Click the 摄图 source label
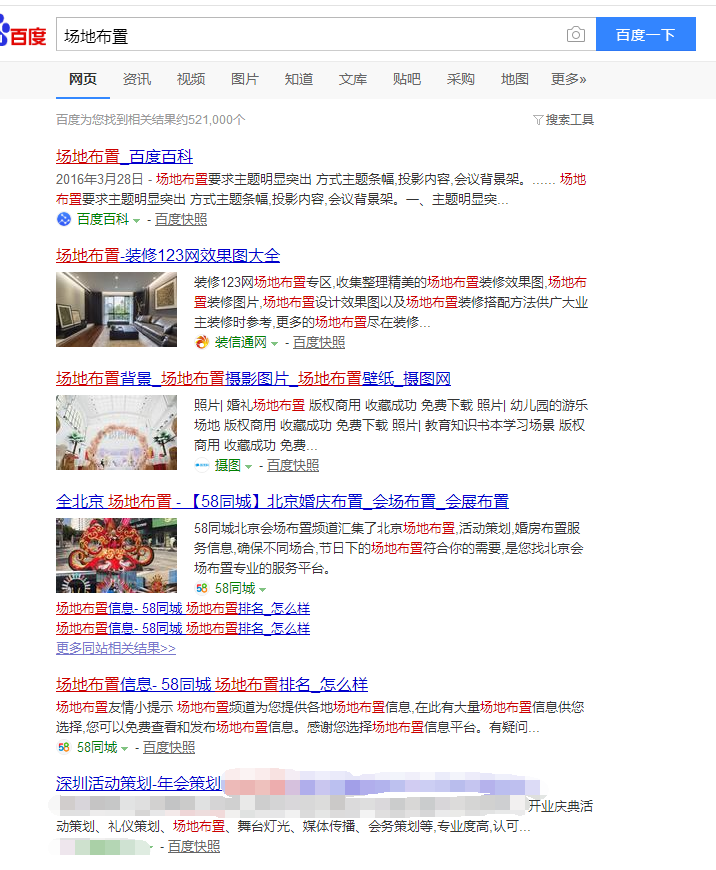 [228, 466]
